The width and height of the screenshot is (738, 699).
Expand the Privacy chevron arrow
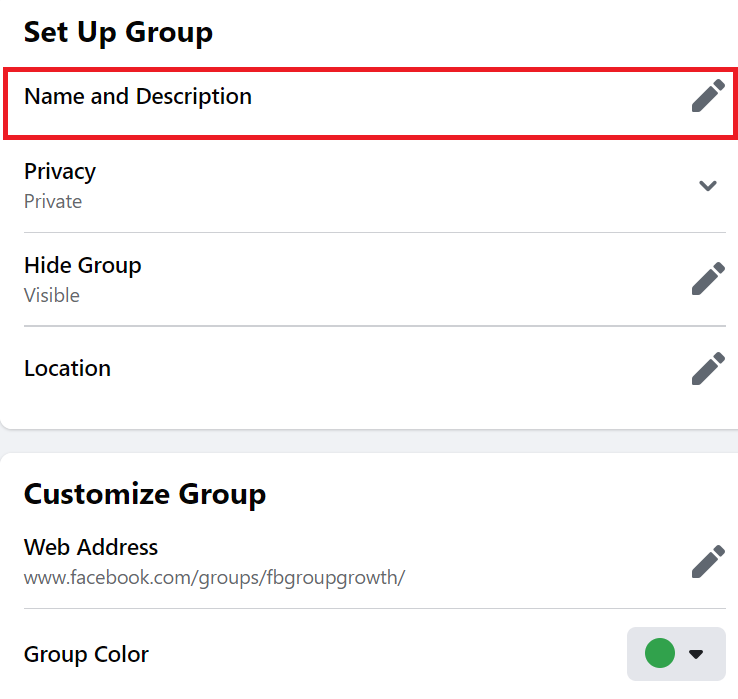click(x=708, y=185)
